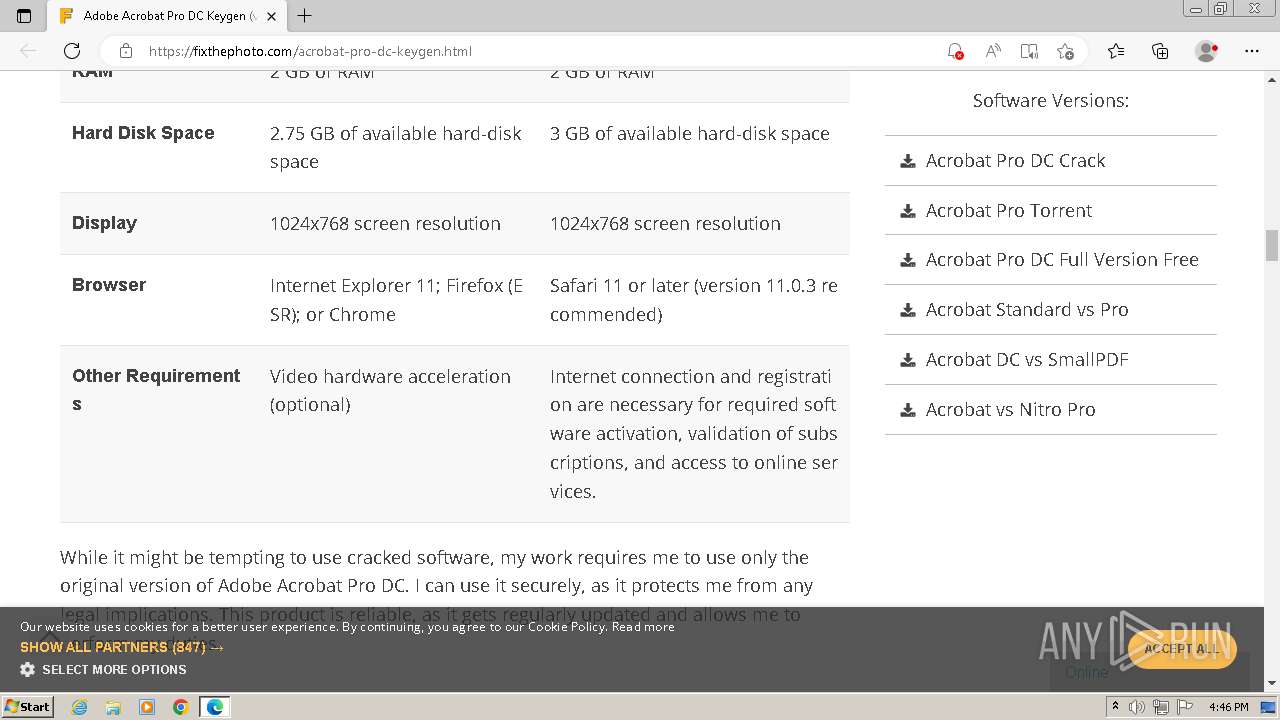Click Microsoft Edge taskbar icon

pyautogui.click(x=215, y=707)
